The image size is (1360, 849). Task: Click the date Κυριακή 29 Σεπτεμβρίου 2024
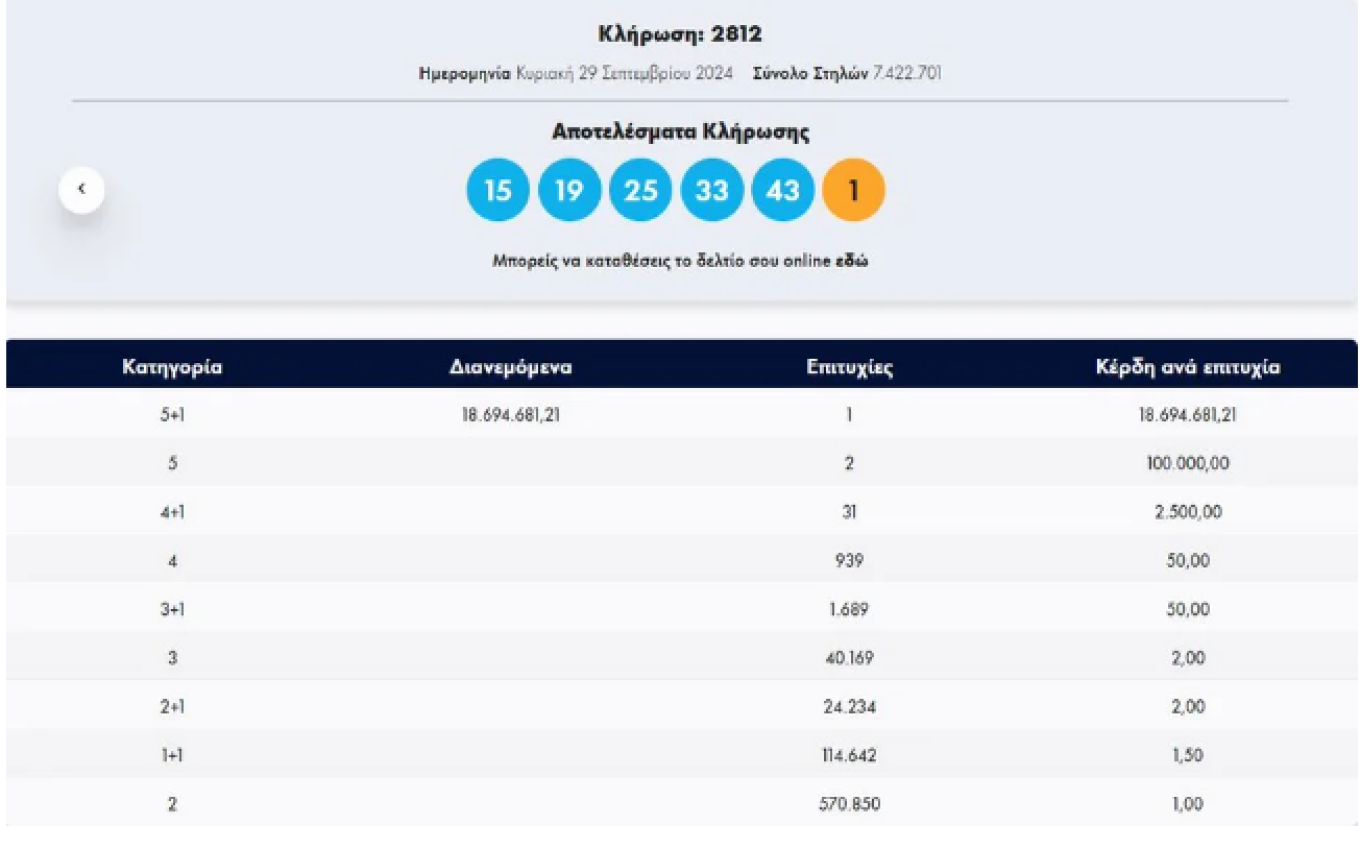pyautogui.click(x=624, y=73)
